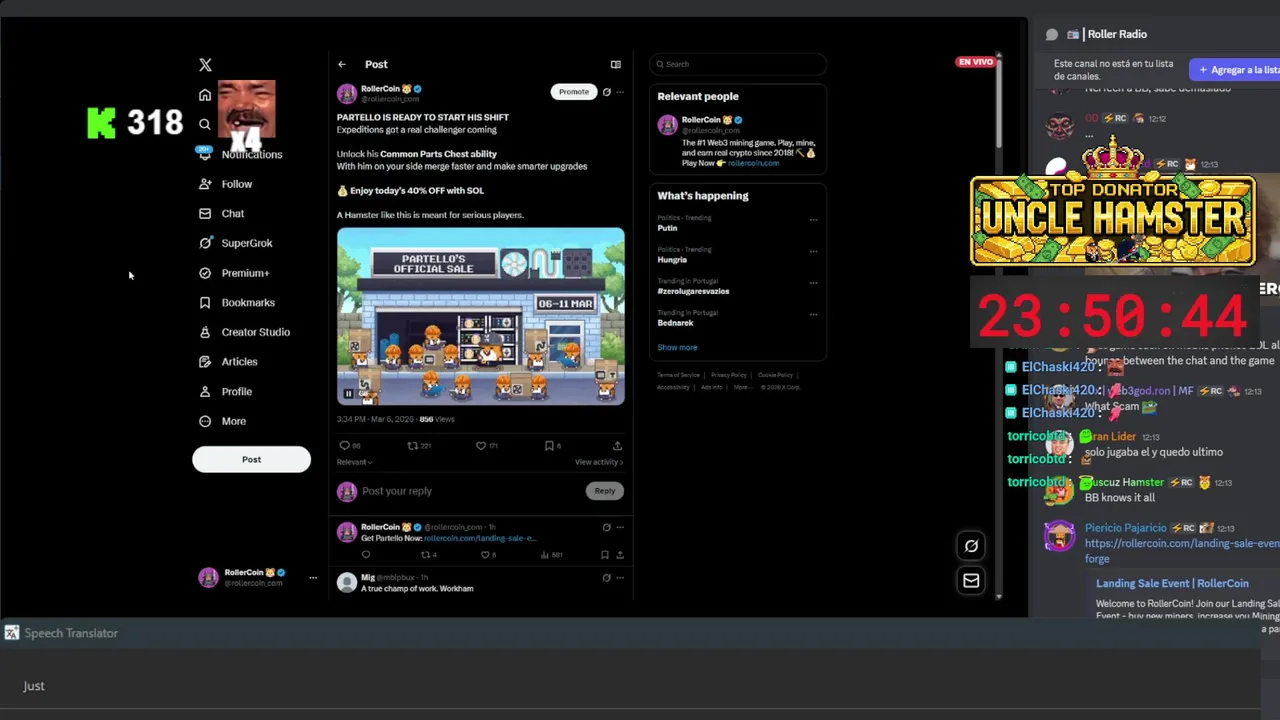Image resolution: width=1280 pixels, height=720 pixels.
Task: Click RollerCoin avatar on main post
Action: point(347,94)
